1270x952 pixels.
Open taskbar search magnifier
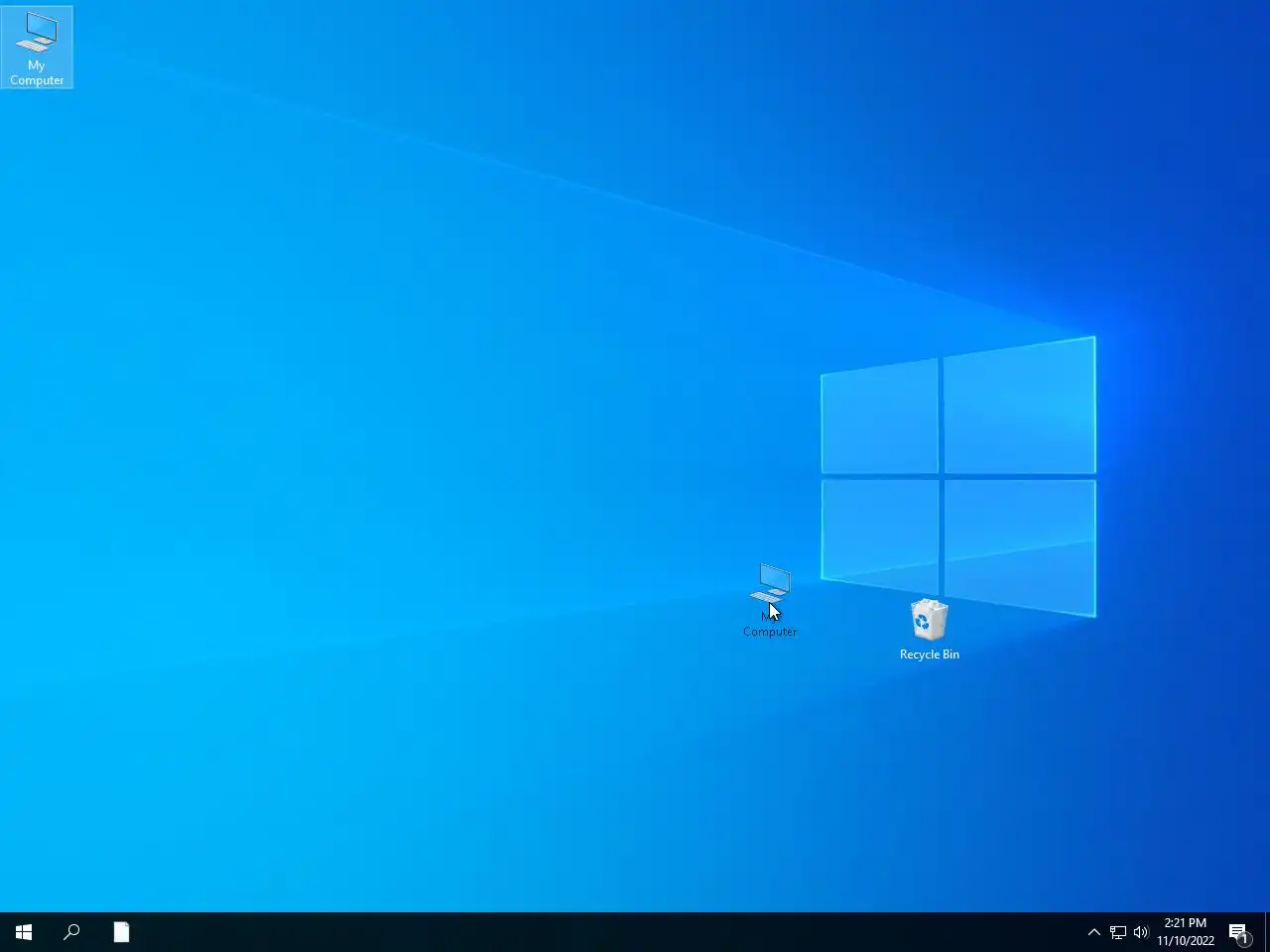71,932
